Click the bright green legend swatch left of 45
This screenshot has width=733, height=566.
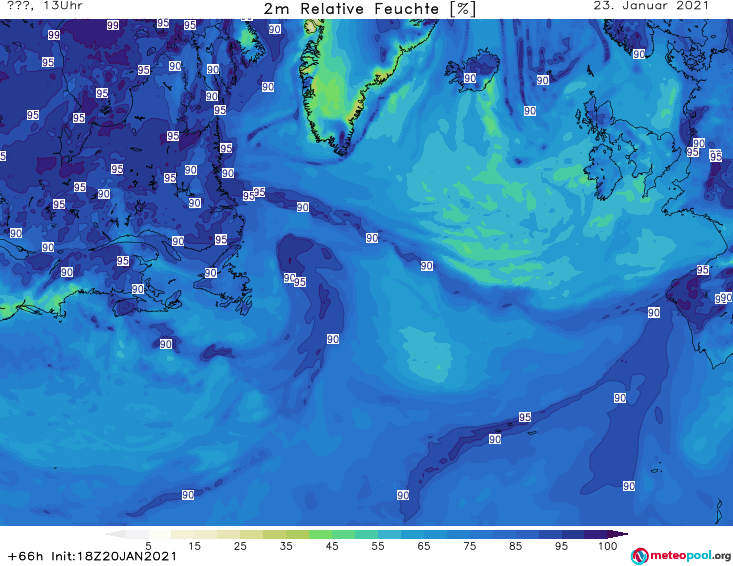(320, 534)
